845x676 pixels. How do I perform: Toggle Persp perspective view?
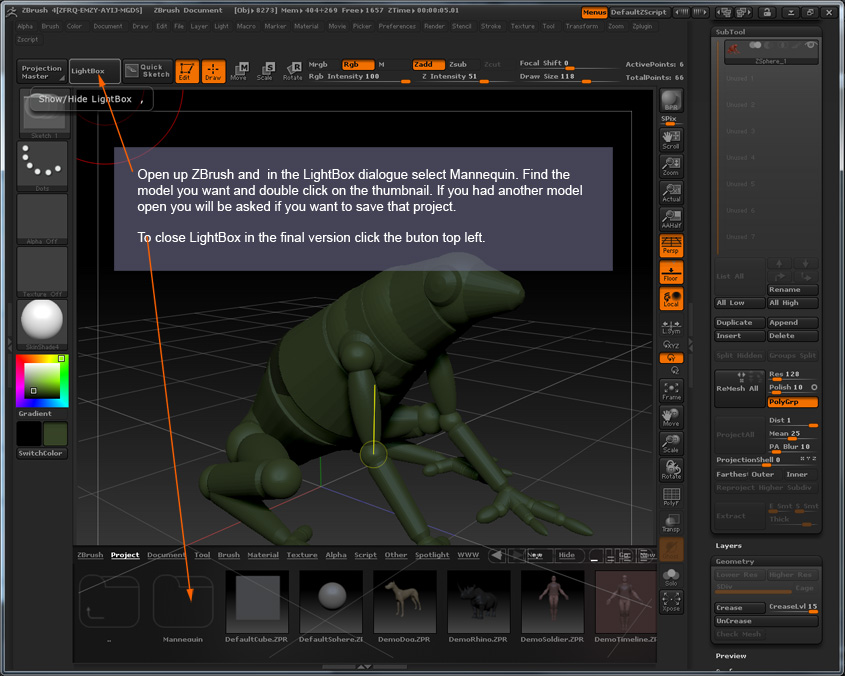(x=671, y=245)
